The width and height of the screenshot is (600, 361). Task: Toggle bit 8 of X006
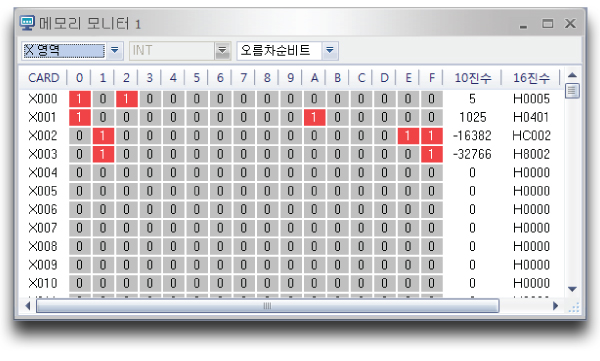267,209
